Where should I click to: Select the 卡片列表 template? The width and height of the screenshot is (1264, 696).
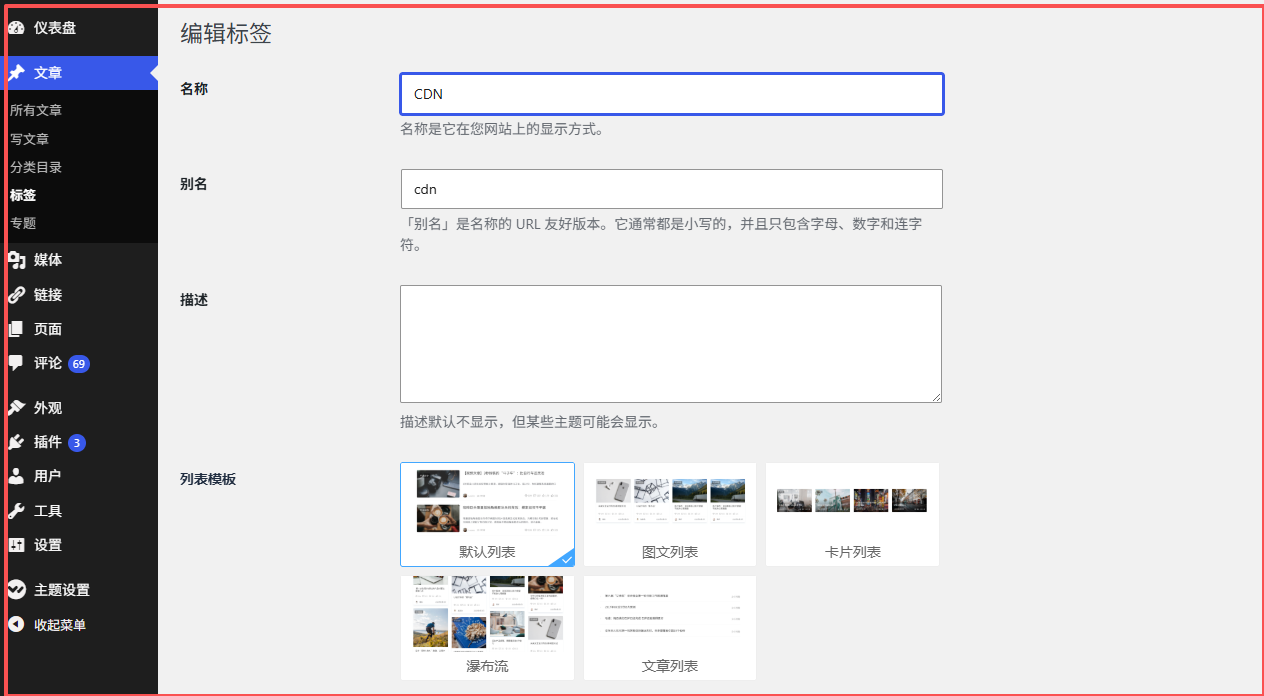(x=852, y=514)
